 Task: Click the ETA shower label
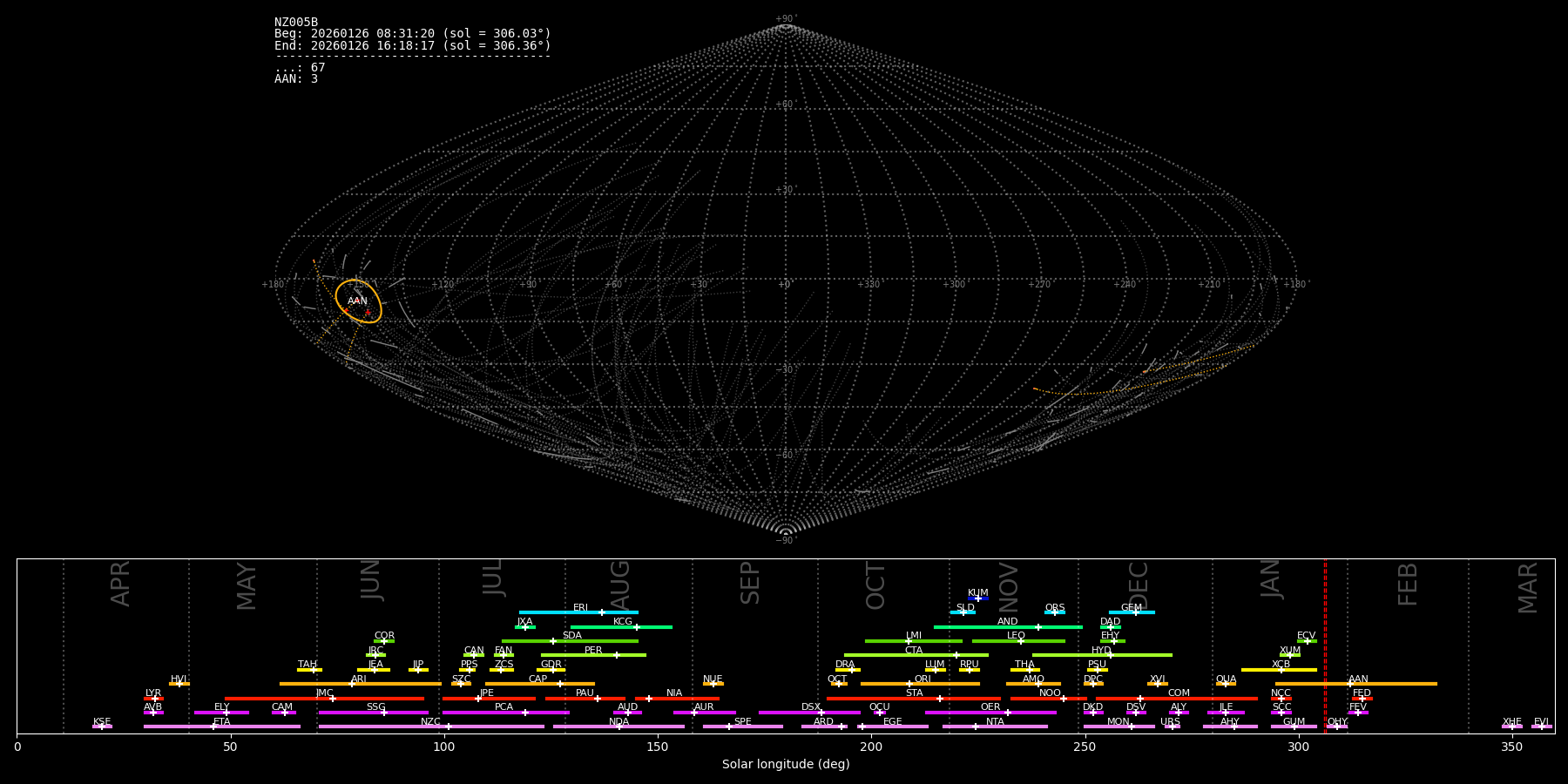coord(222,722)
